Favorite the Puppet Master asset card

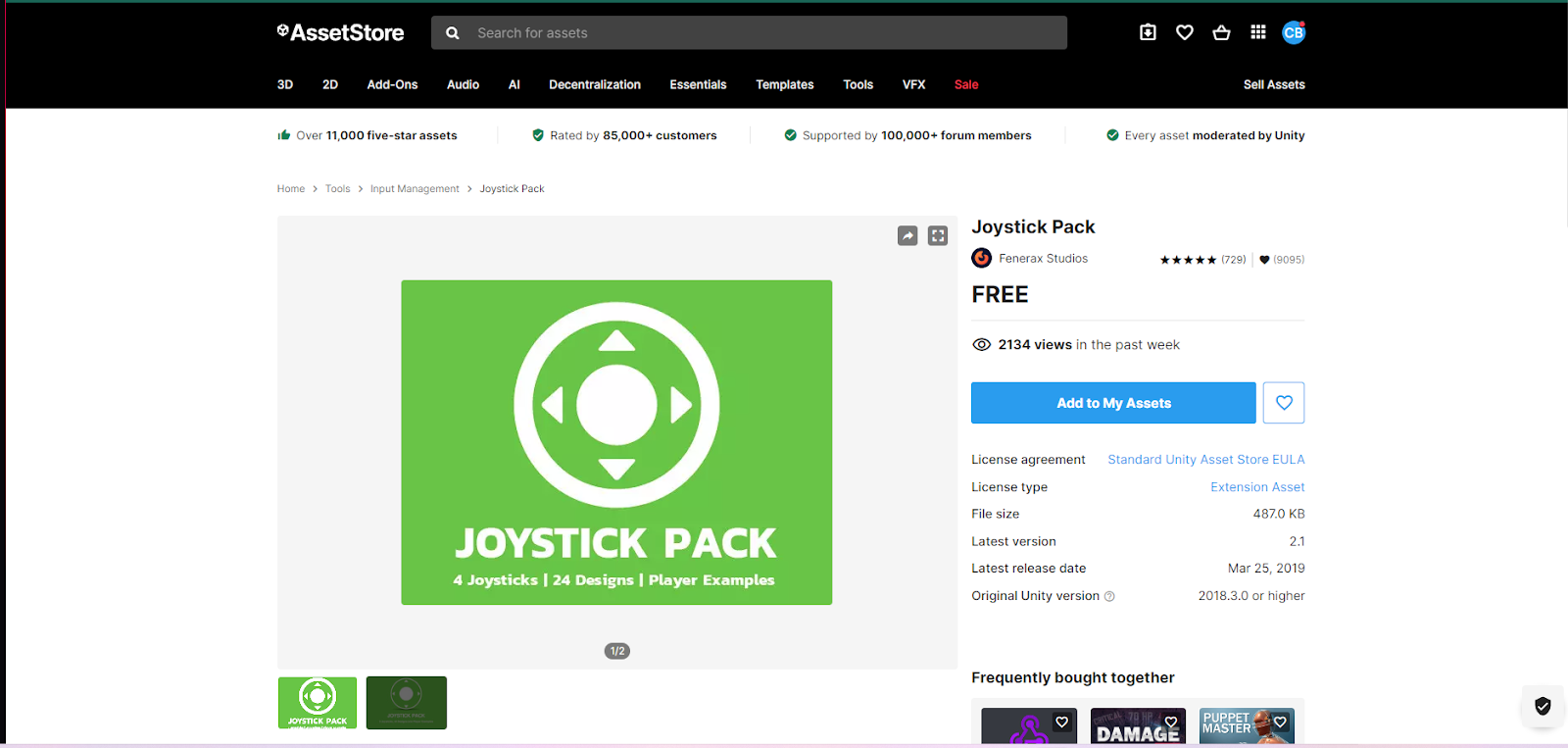[1280, 723]
